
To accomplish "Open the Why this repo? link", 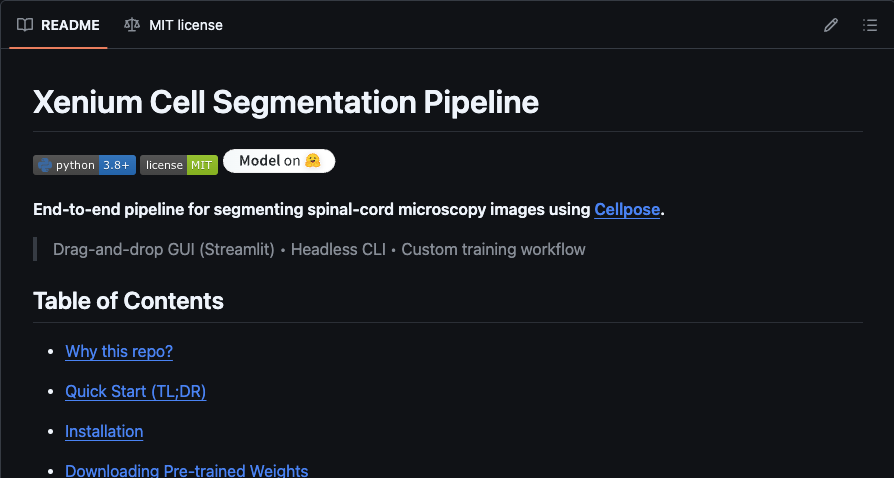I will pyautogui.click(x=119, y=351).
